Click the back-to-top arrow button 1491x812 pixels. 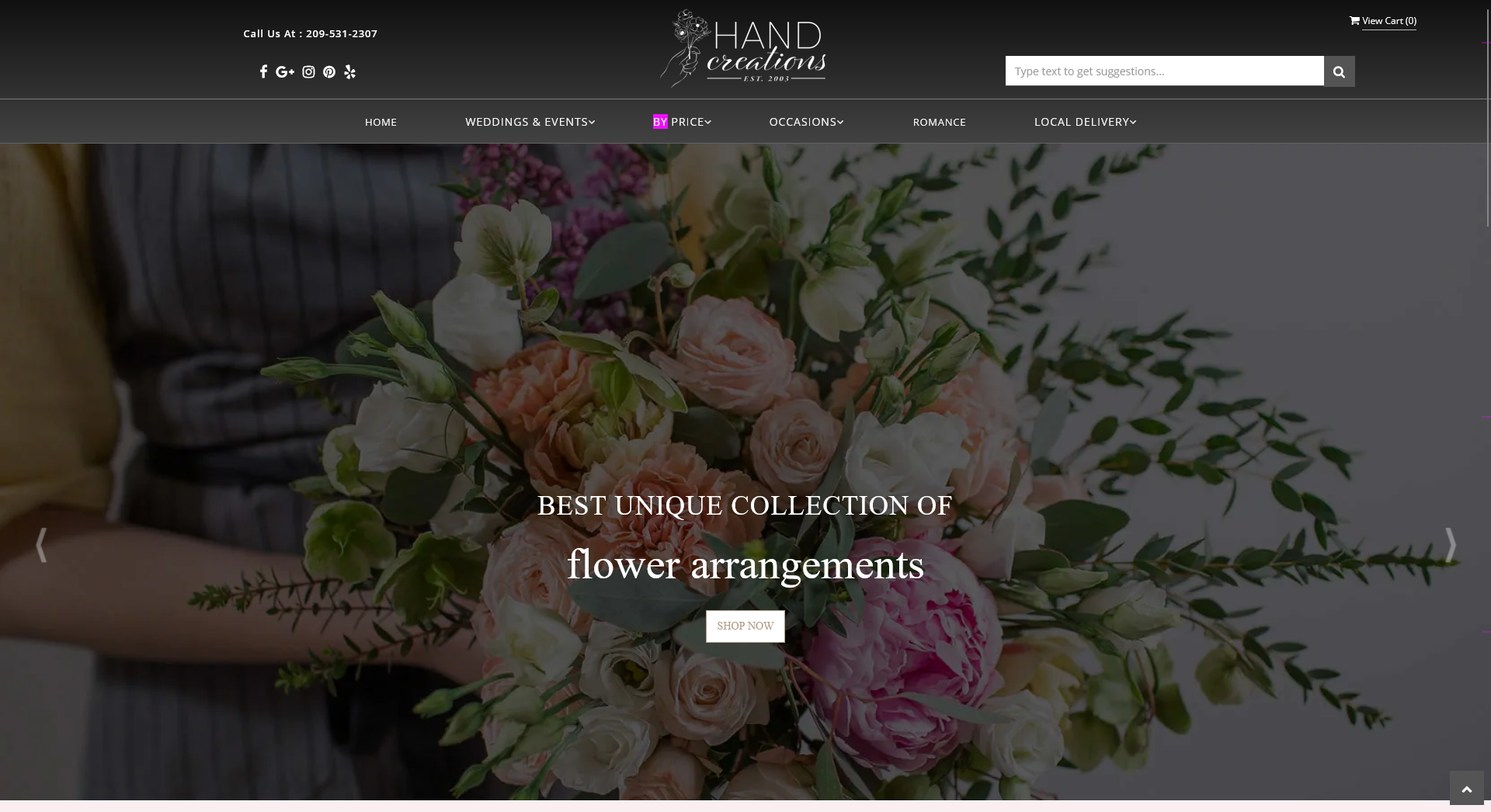1466,789
